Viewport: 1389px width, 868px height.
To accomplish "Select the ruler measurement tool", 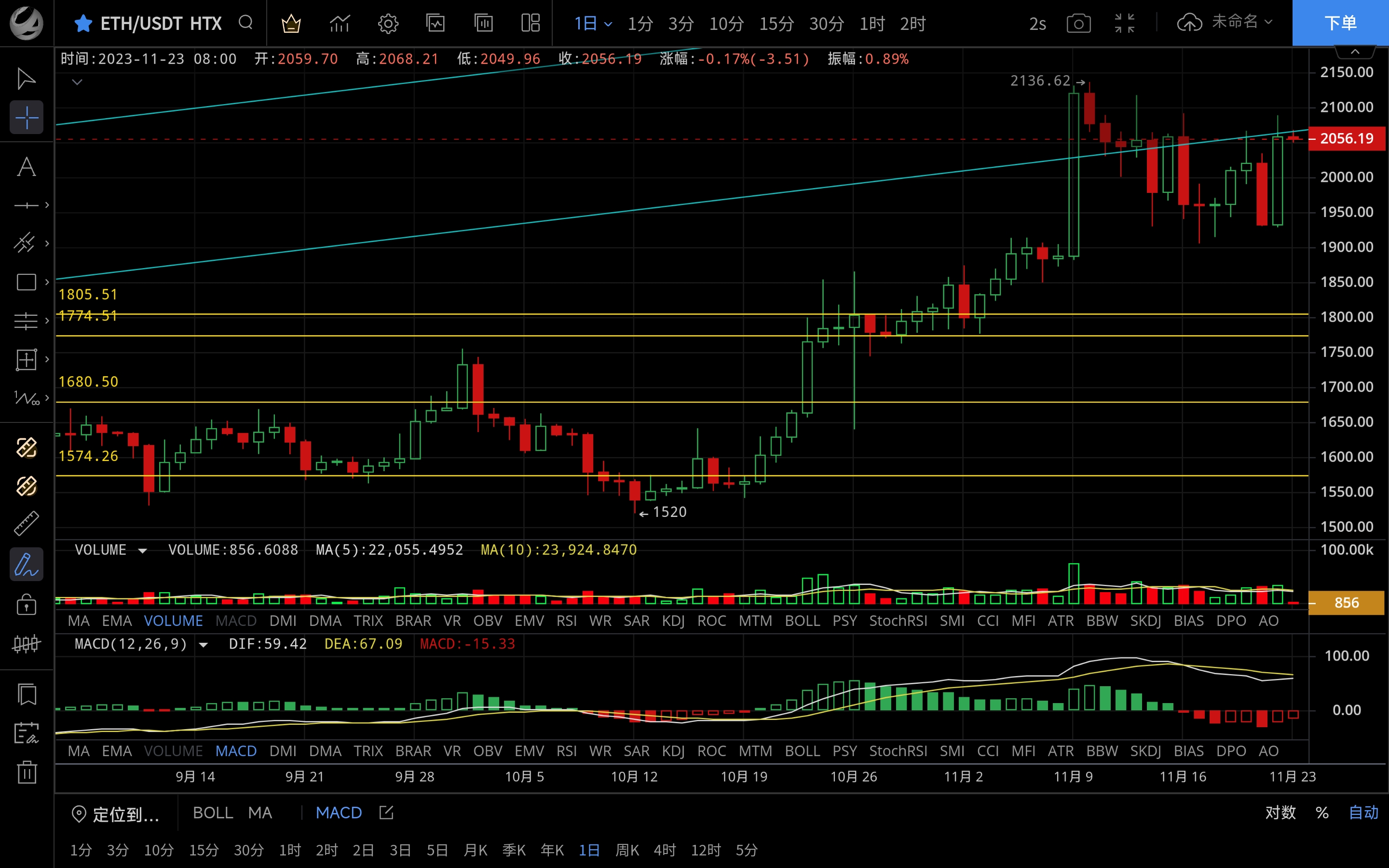I will click(x=26, y=524).
